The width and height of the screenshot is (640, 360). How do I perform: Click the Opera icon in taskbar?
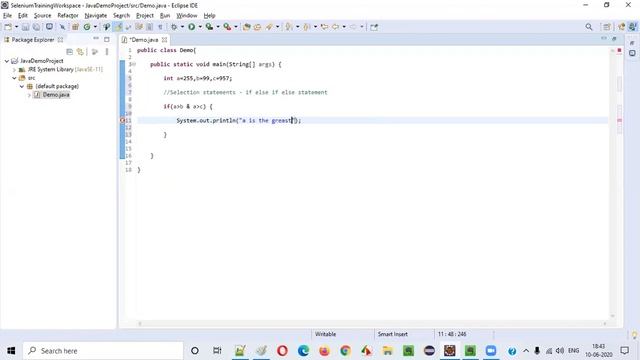282,351
